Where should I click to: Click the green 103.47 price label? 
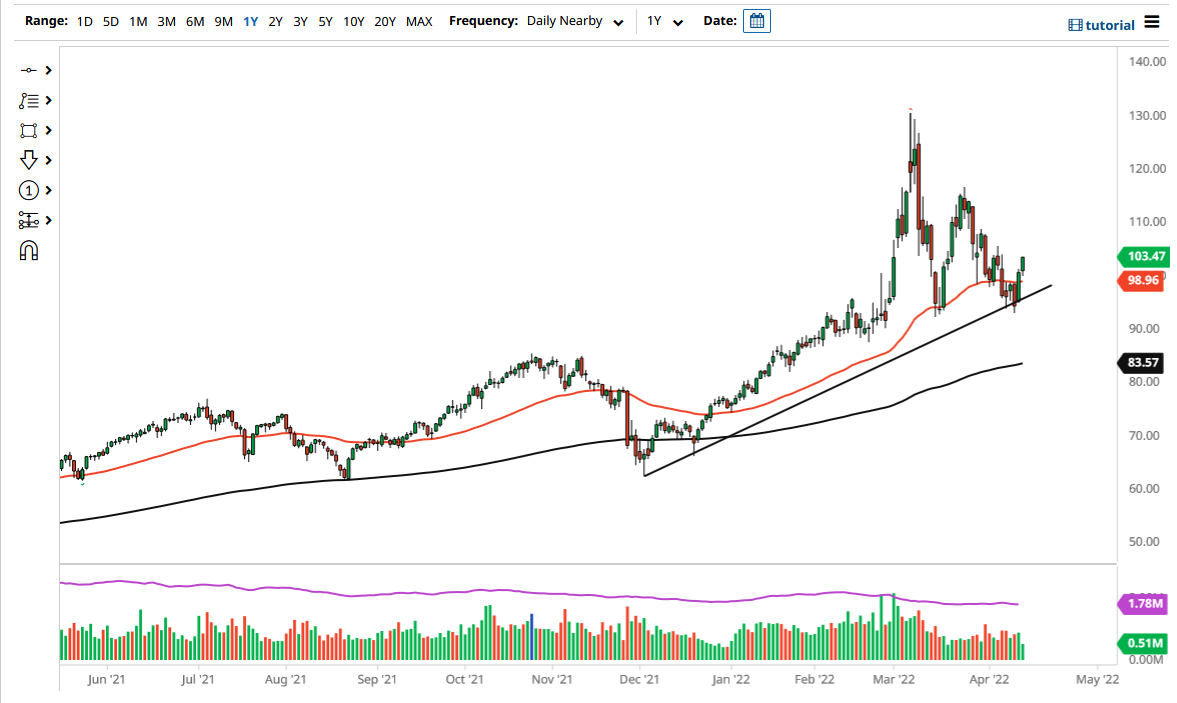point(1144,257)
